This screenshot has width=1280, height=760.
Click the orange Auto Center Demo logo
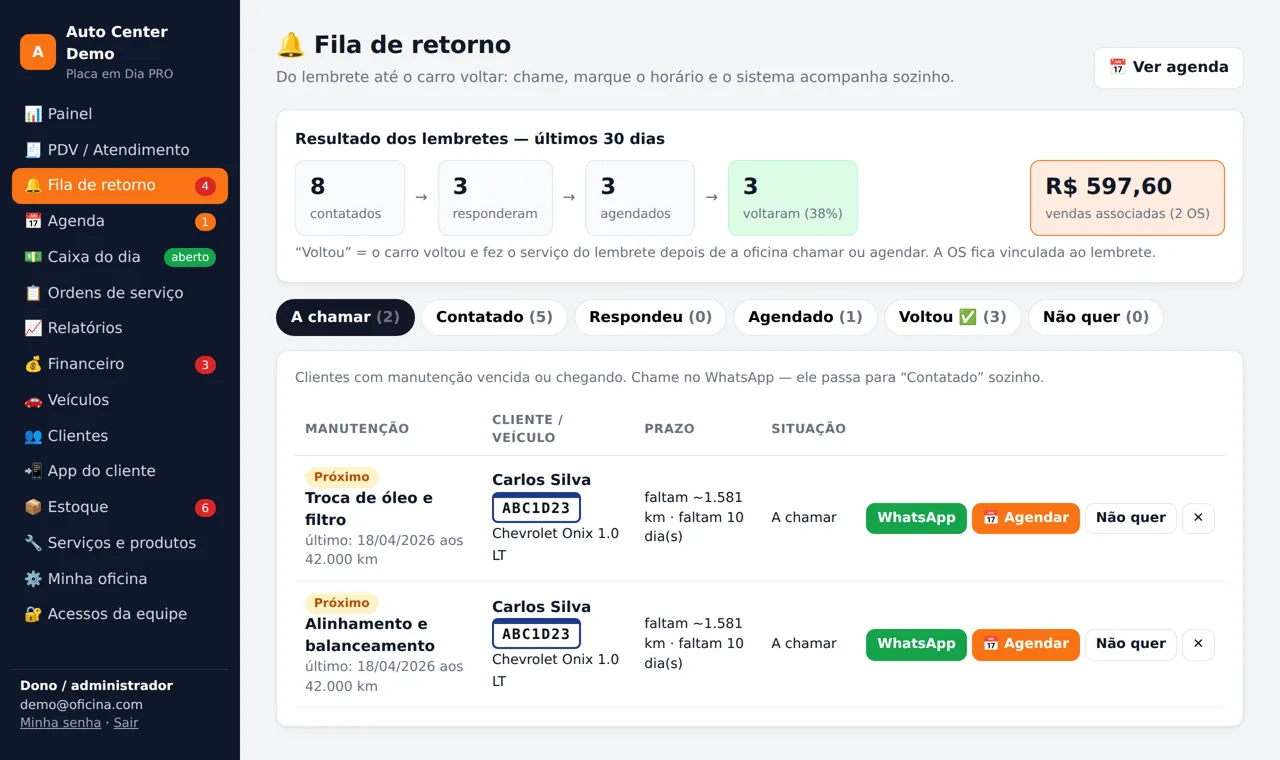click(x=38, y=52)
